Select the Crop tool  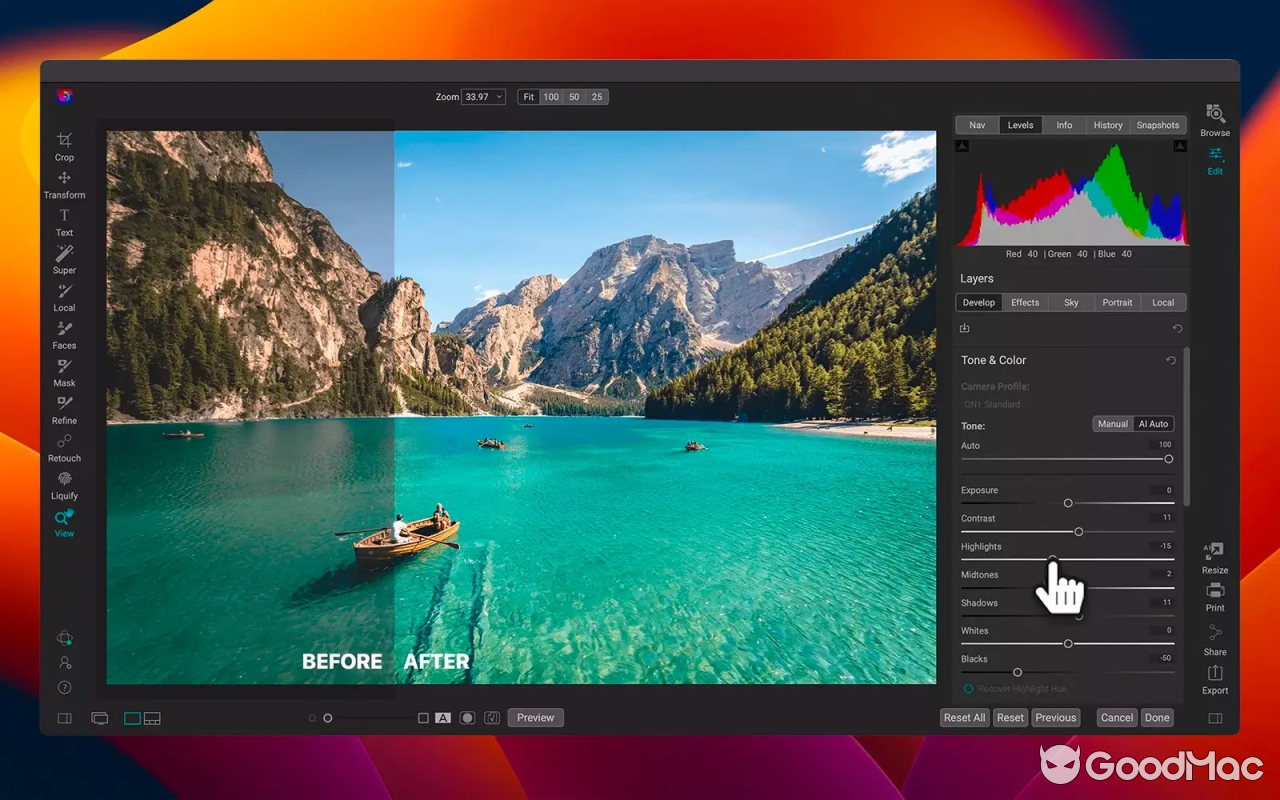tap(64, 146)
